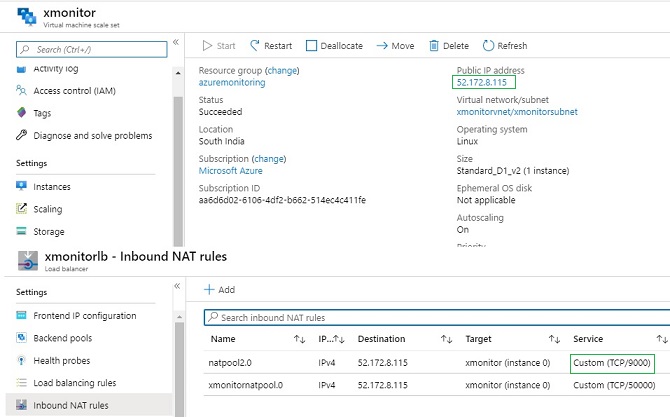Open Activity log menu item
This screenshot has width=670, height=417.
[x=56, y=69]
